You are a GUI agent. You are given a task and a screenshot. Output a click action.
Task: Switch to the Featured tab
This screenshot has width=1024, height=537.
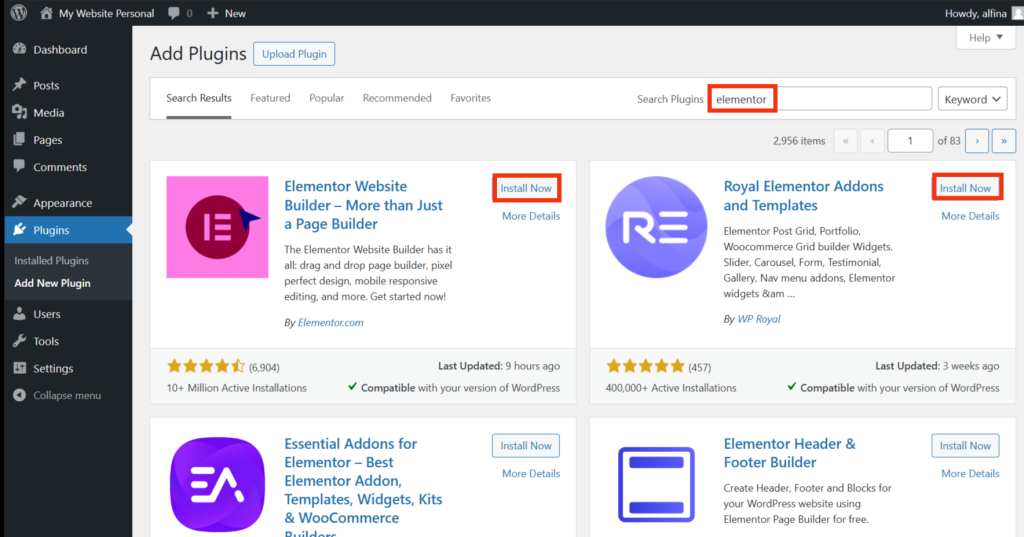click(270, 98)
